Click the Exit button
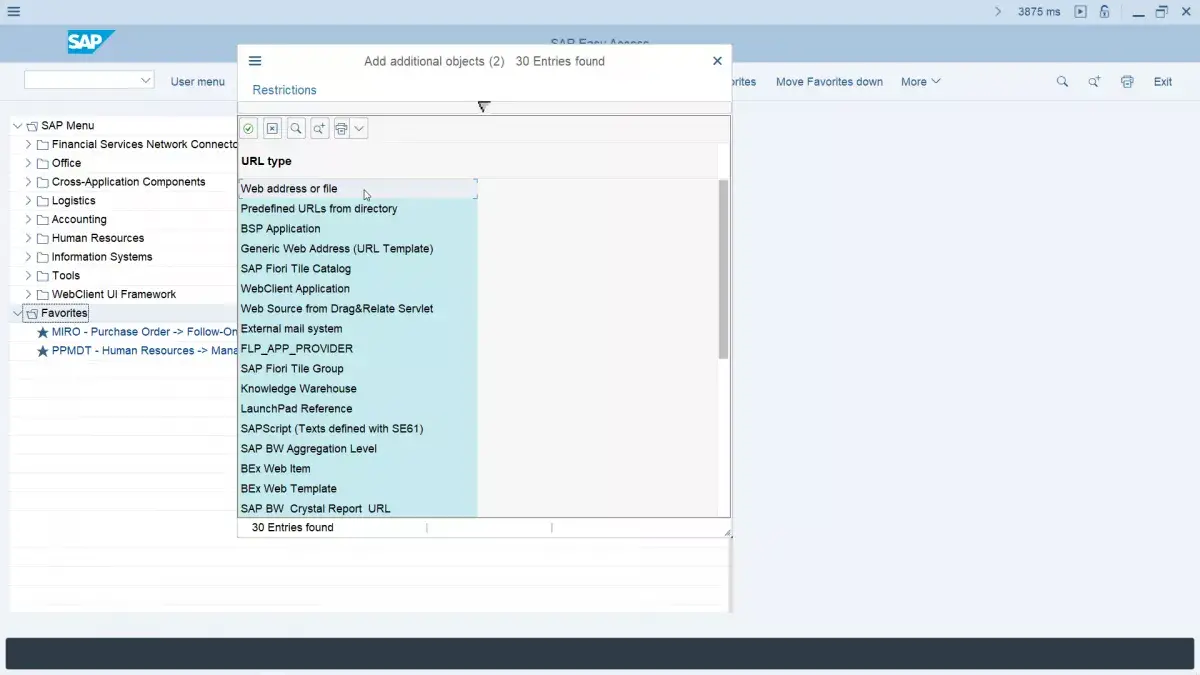This screenshot has height=675, width=1200. [1163, 82]
